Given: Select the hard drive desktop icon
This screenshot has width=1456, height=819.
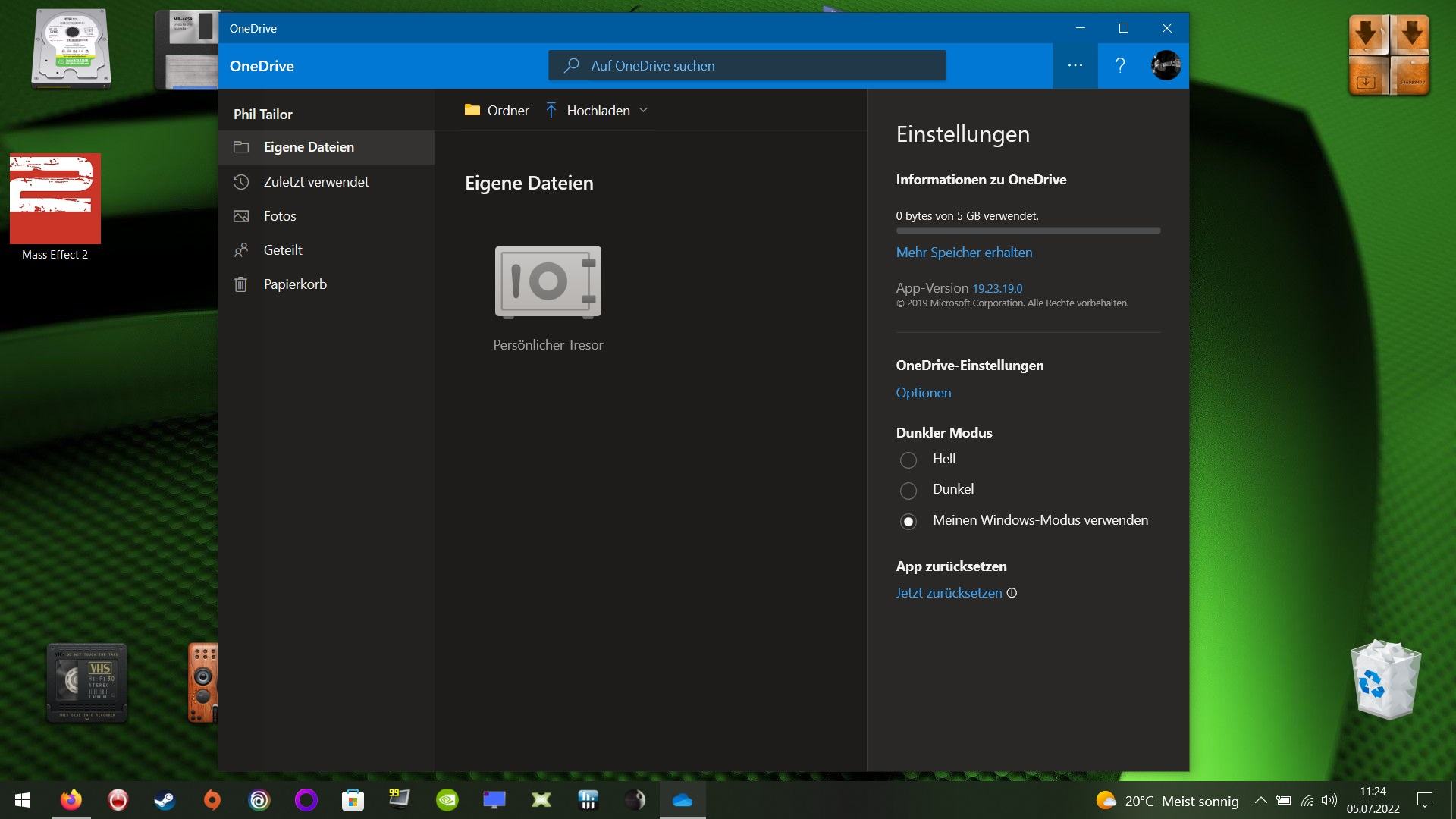Looking at the screenshot, I should point(71,49).
